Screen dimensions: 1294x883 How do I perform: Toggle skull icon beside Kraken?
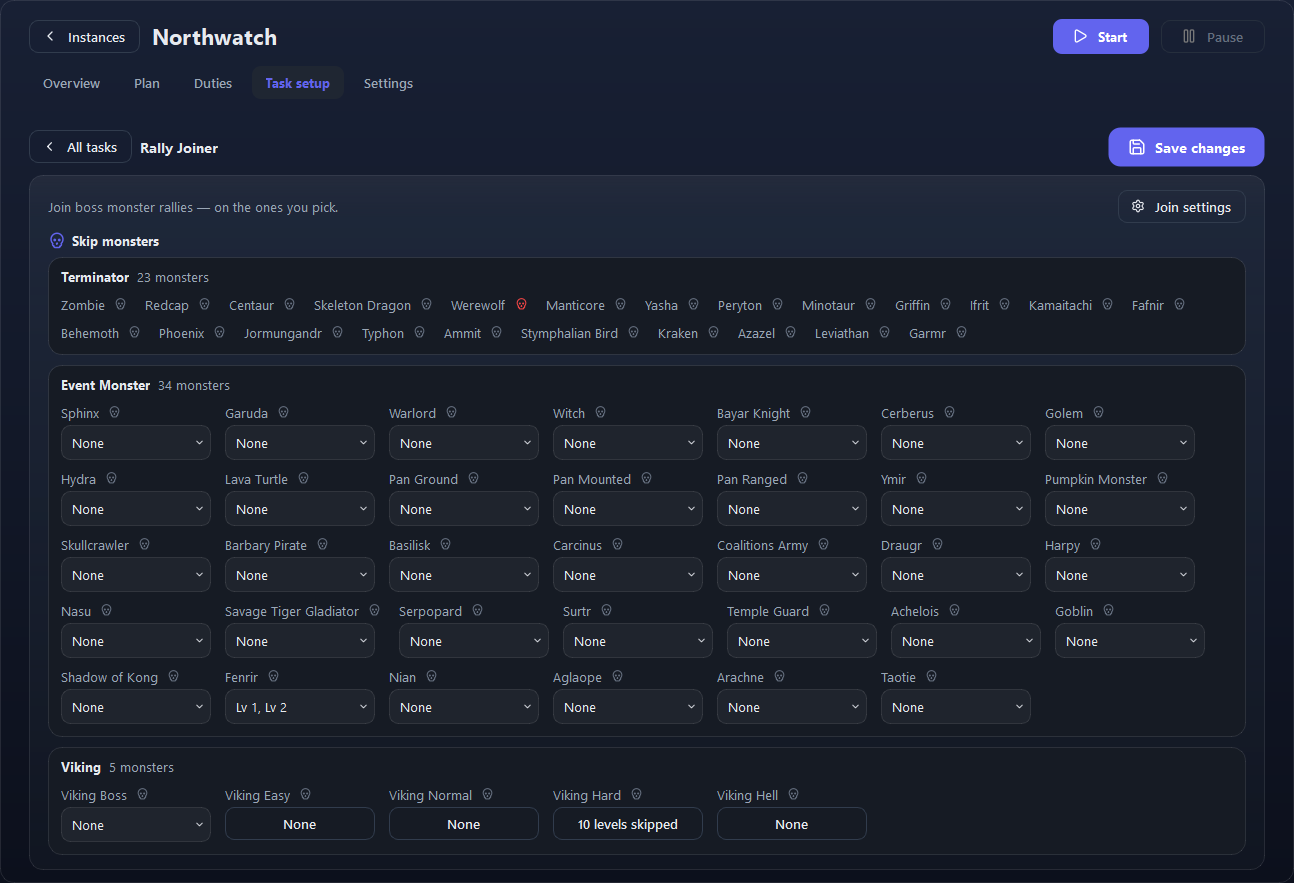pos(713,333)
